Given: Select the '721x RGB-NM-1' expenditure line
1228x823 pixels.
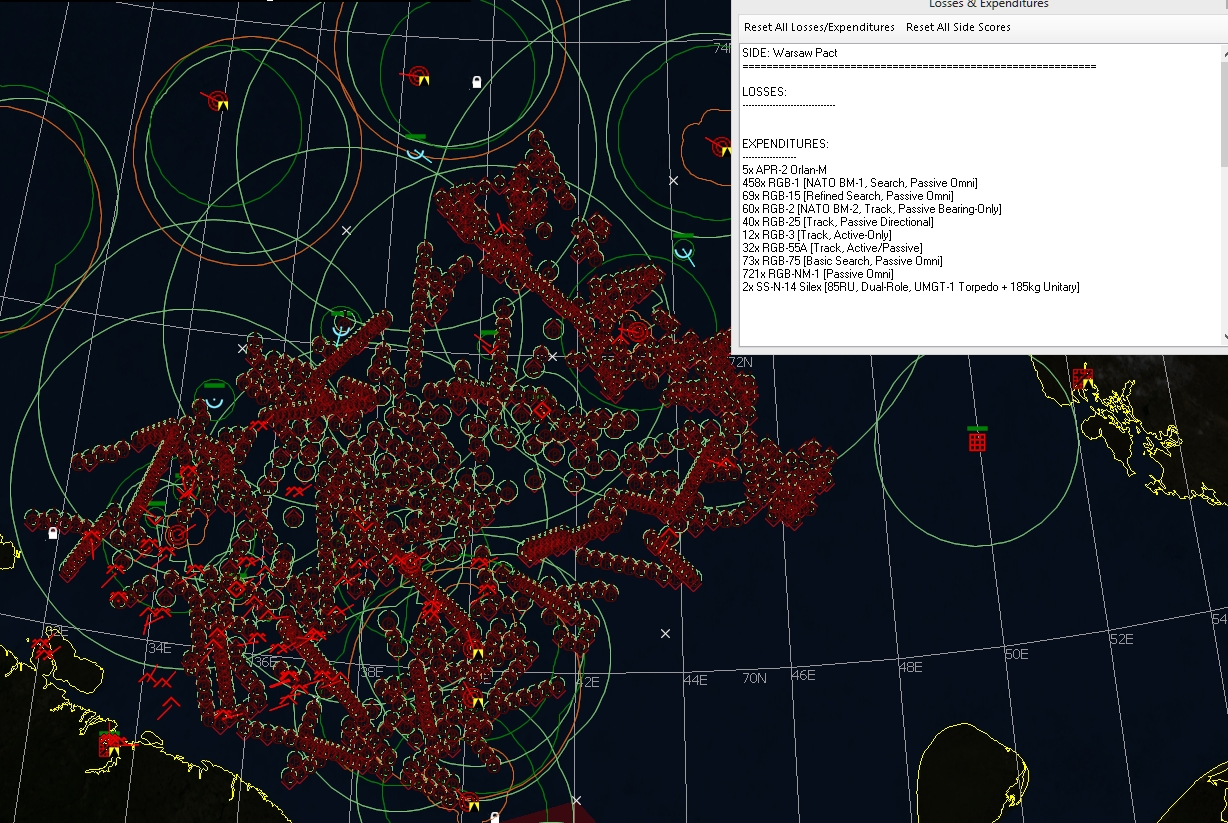Looking at the screenshot, I should pyautogui.click(x=818, y=274).
